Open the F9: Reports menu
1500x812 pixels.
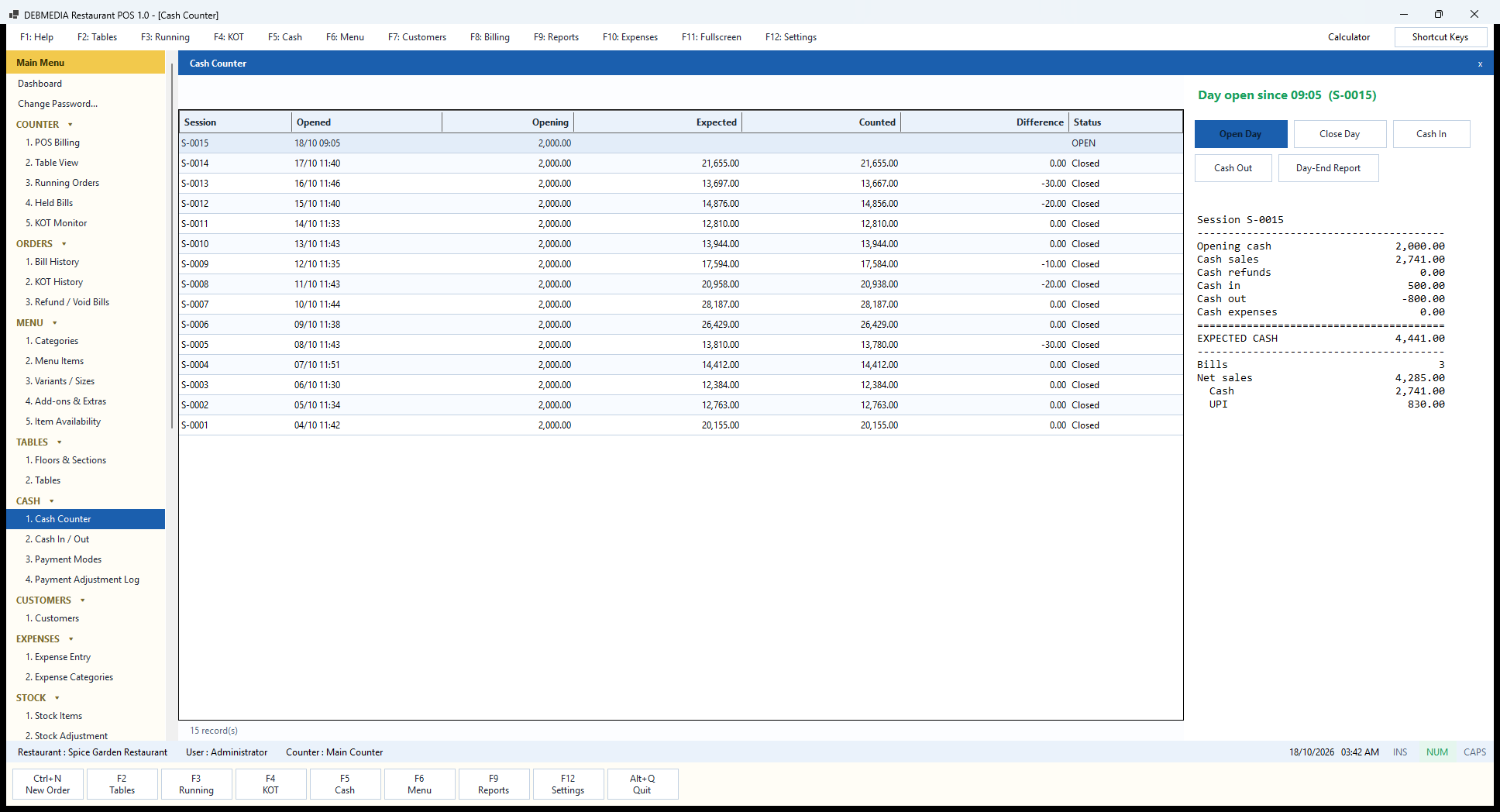point(556,37)
